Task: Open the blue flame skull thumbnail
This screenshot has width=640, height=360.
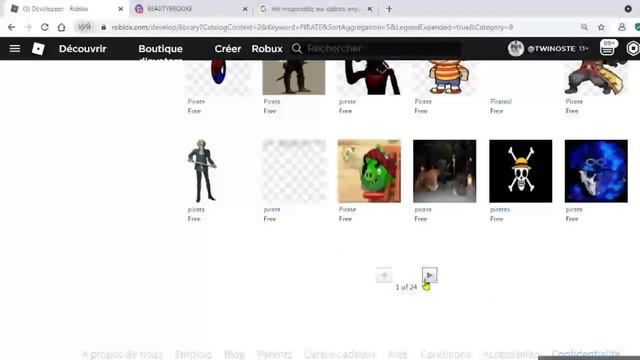Action: point(596,171)
